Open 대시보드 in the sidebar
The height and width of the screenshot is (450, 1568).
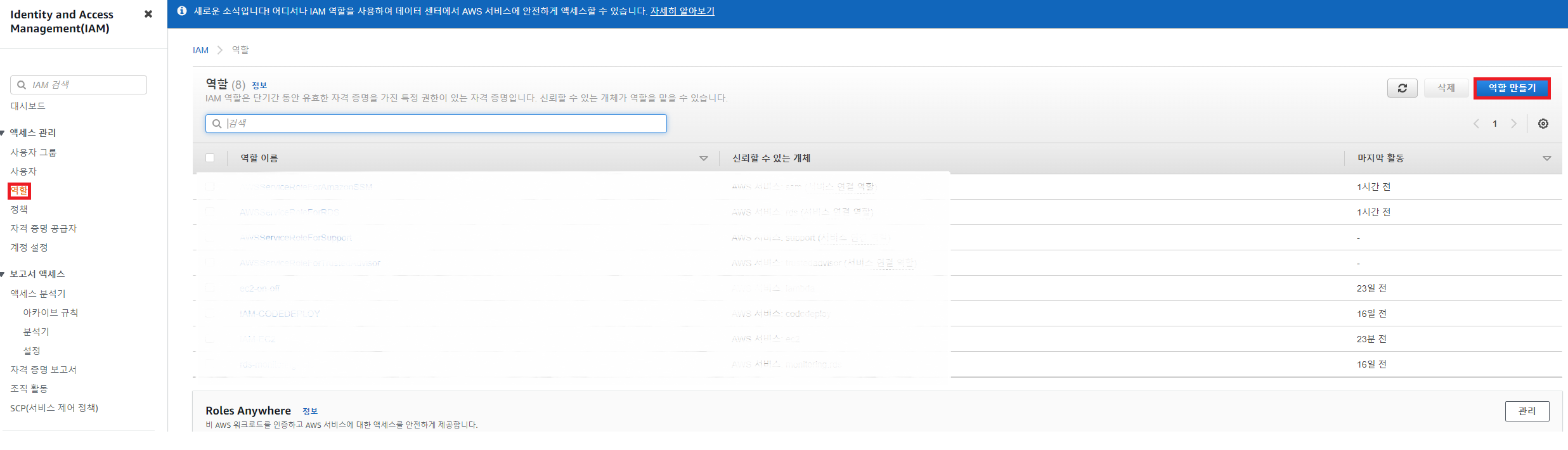[x=28, y=106]
